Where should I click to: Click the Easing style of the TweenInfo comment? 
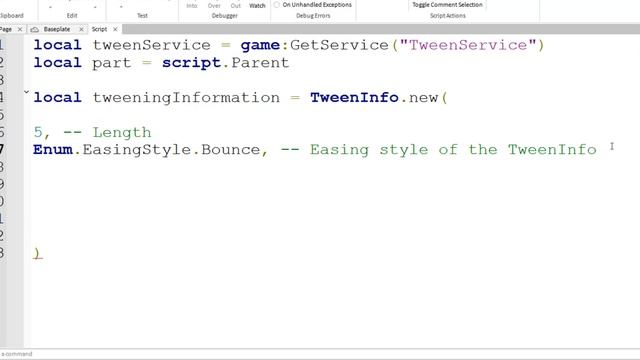(x=439, y=150)
